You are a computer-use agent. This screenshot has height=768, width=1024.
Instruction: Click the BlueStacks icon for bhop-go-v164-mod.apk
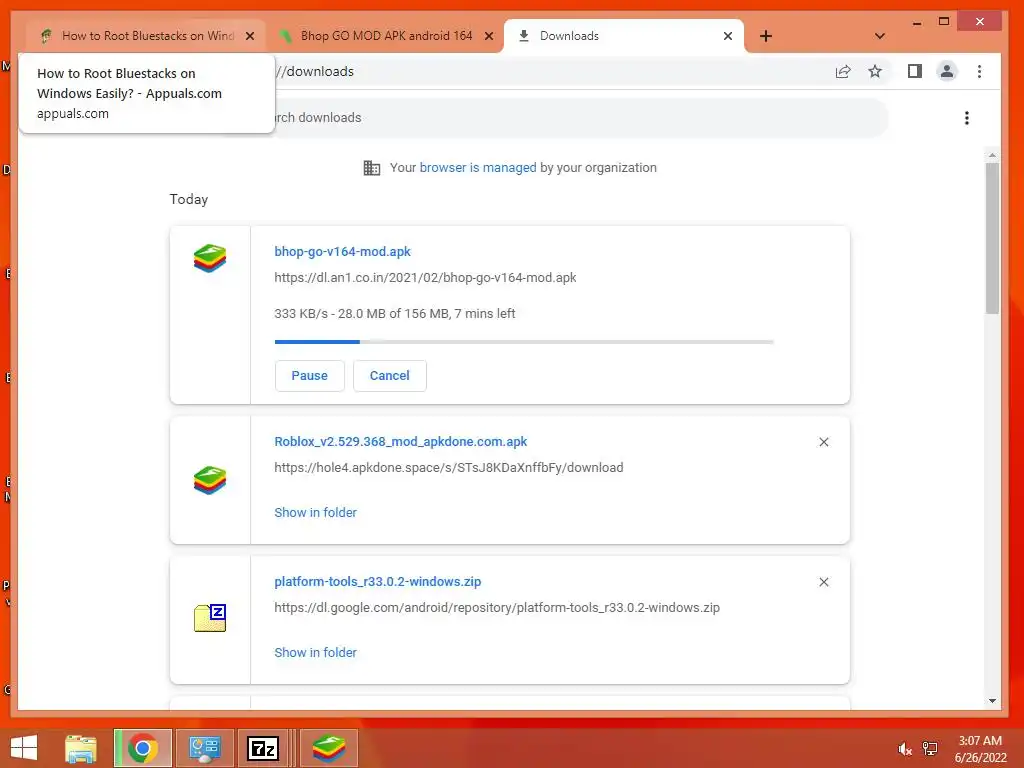click(x=210, y=259)
